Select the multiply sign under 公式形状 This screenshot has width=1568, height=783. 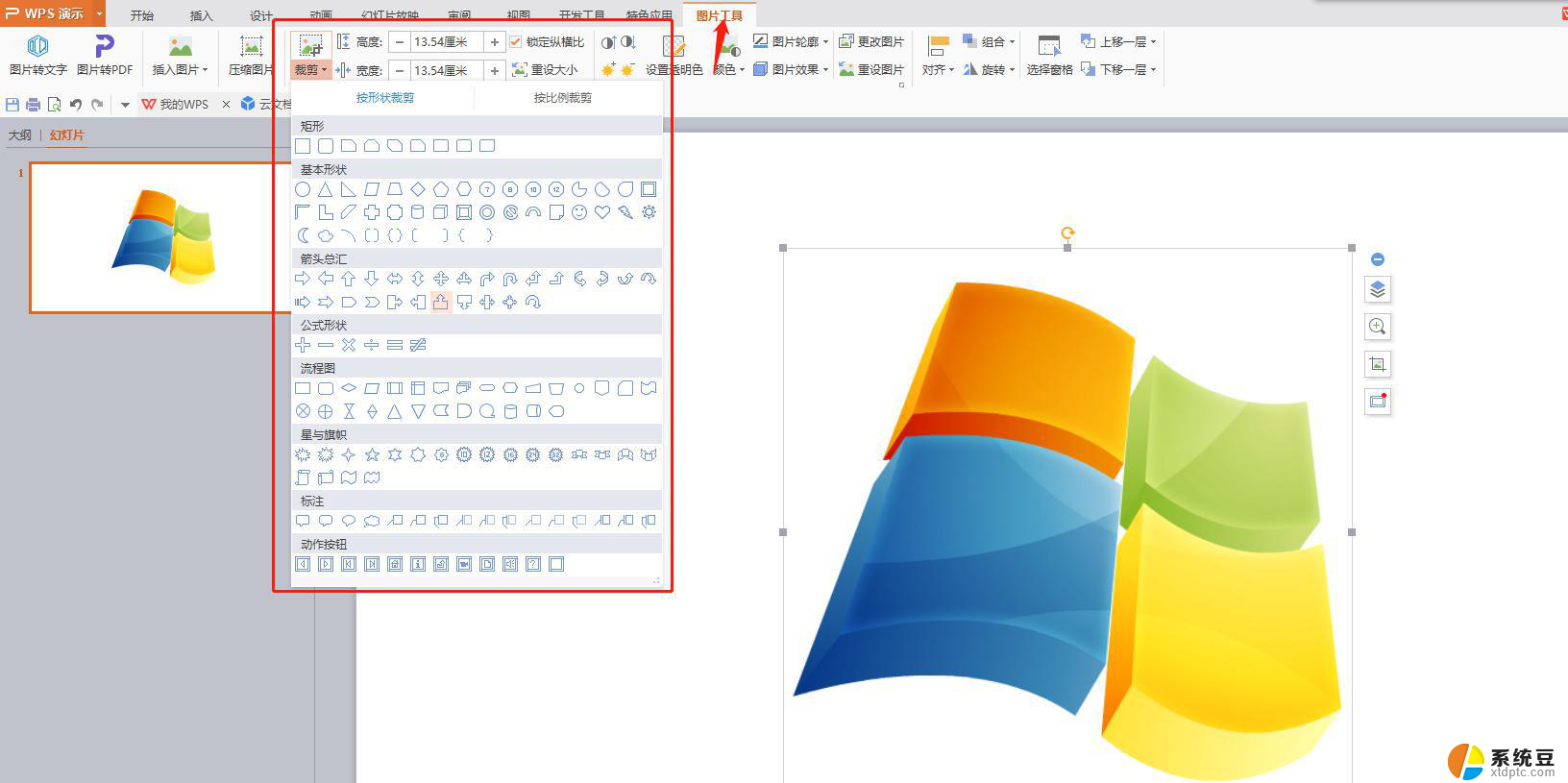coord(349,345)
